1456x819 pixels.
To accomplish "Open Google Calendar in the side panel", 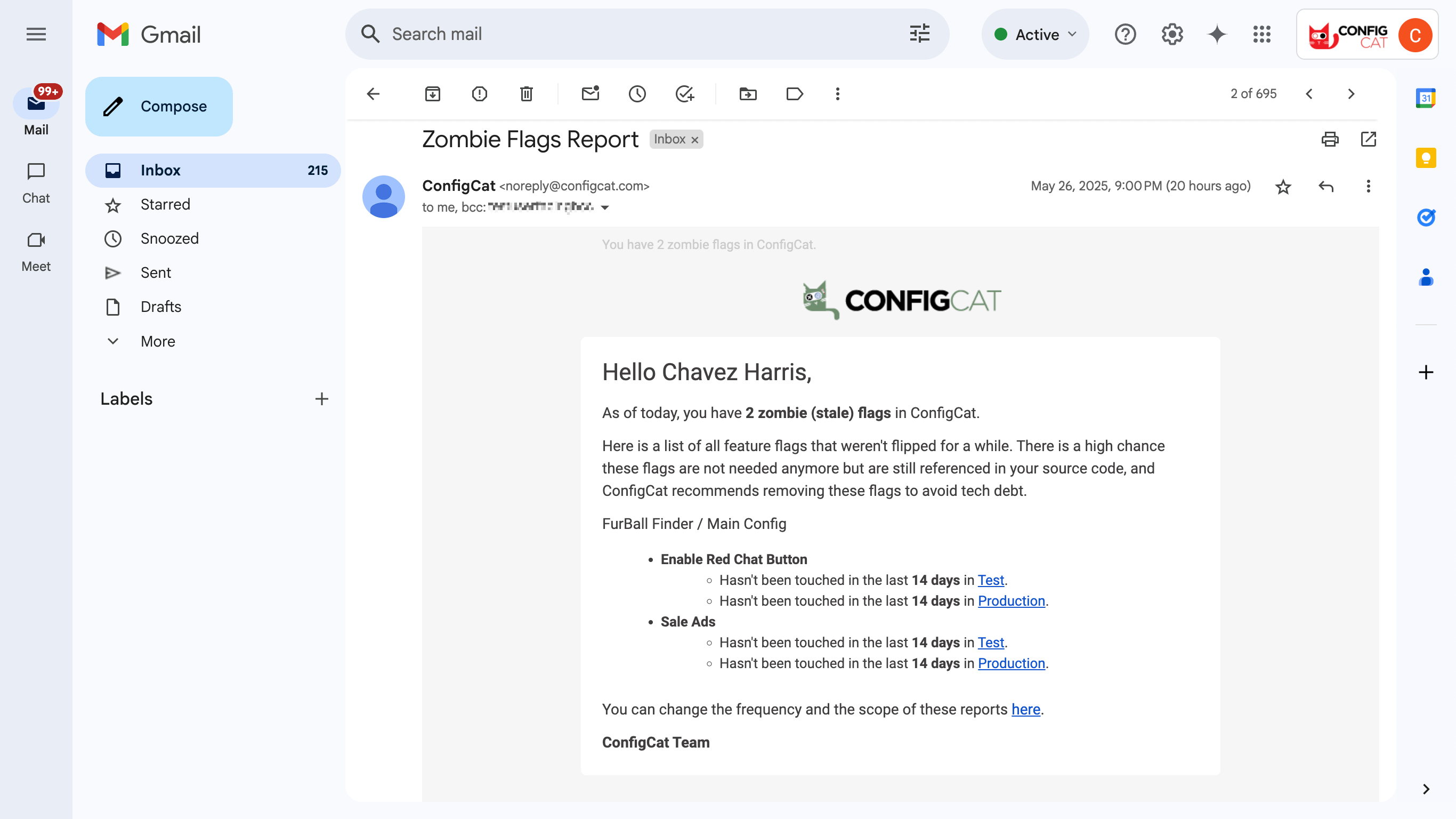I will (x=1426, y=98).
